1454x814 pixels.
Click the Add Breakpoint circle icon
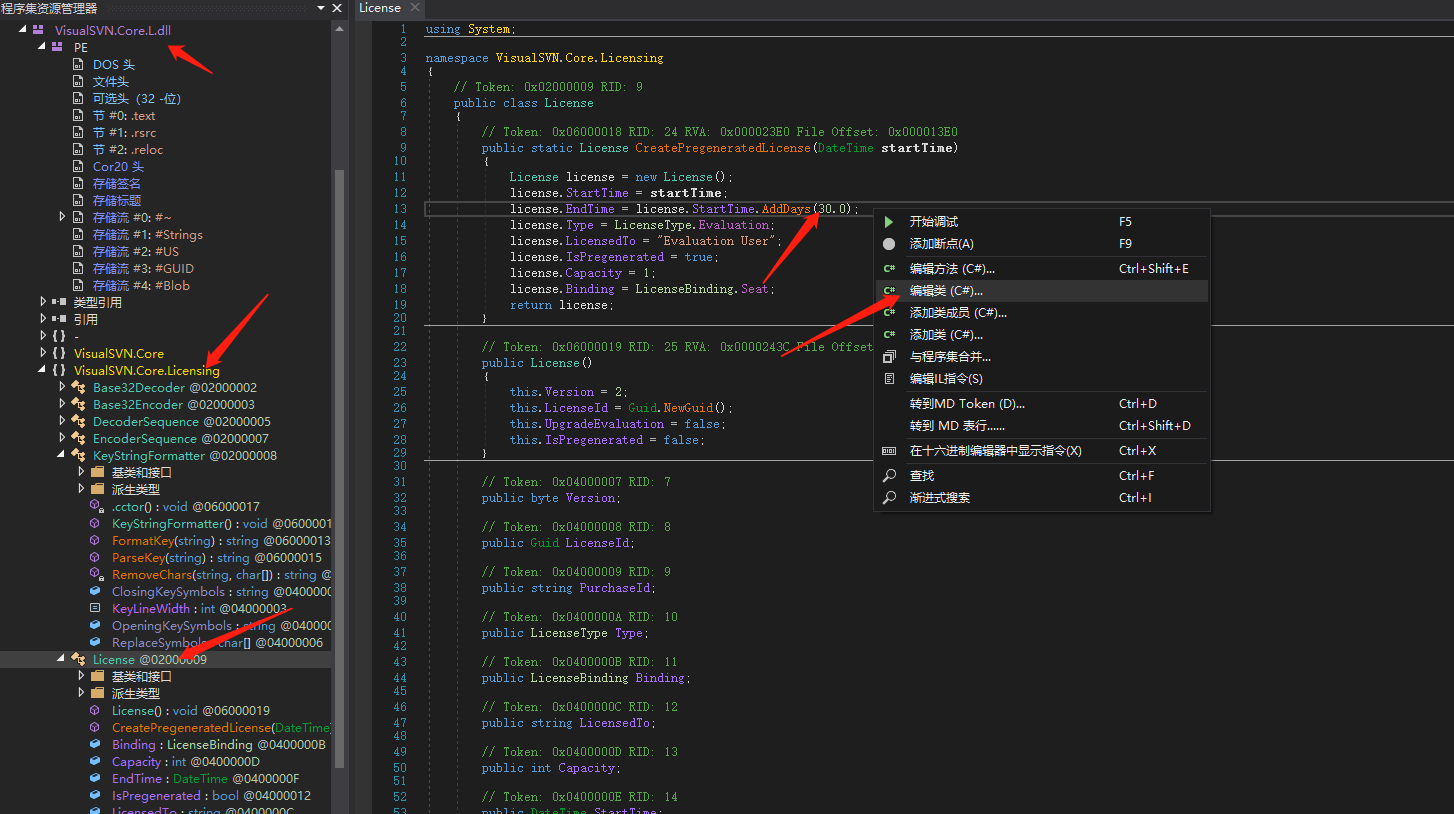pos(889,244)
